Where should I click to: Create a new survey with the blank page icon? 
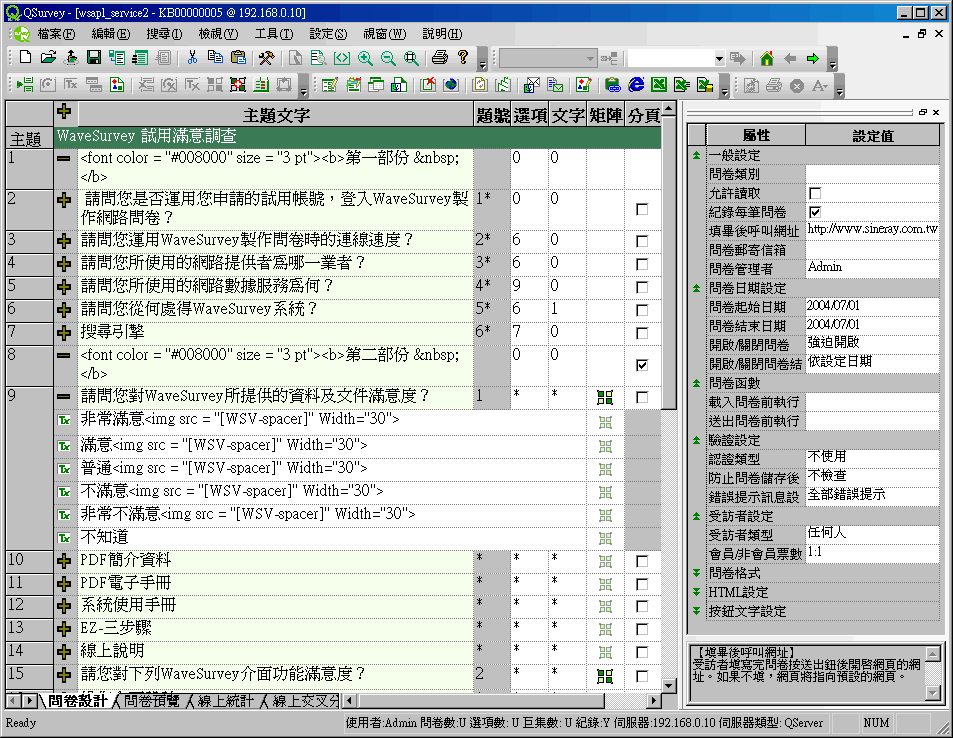click(26, 57)
